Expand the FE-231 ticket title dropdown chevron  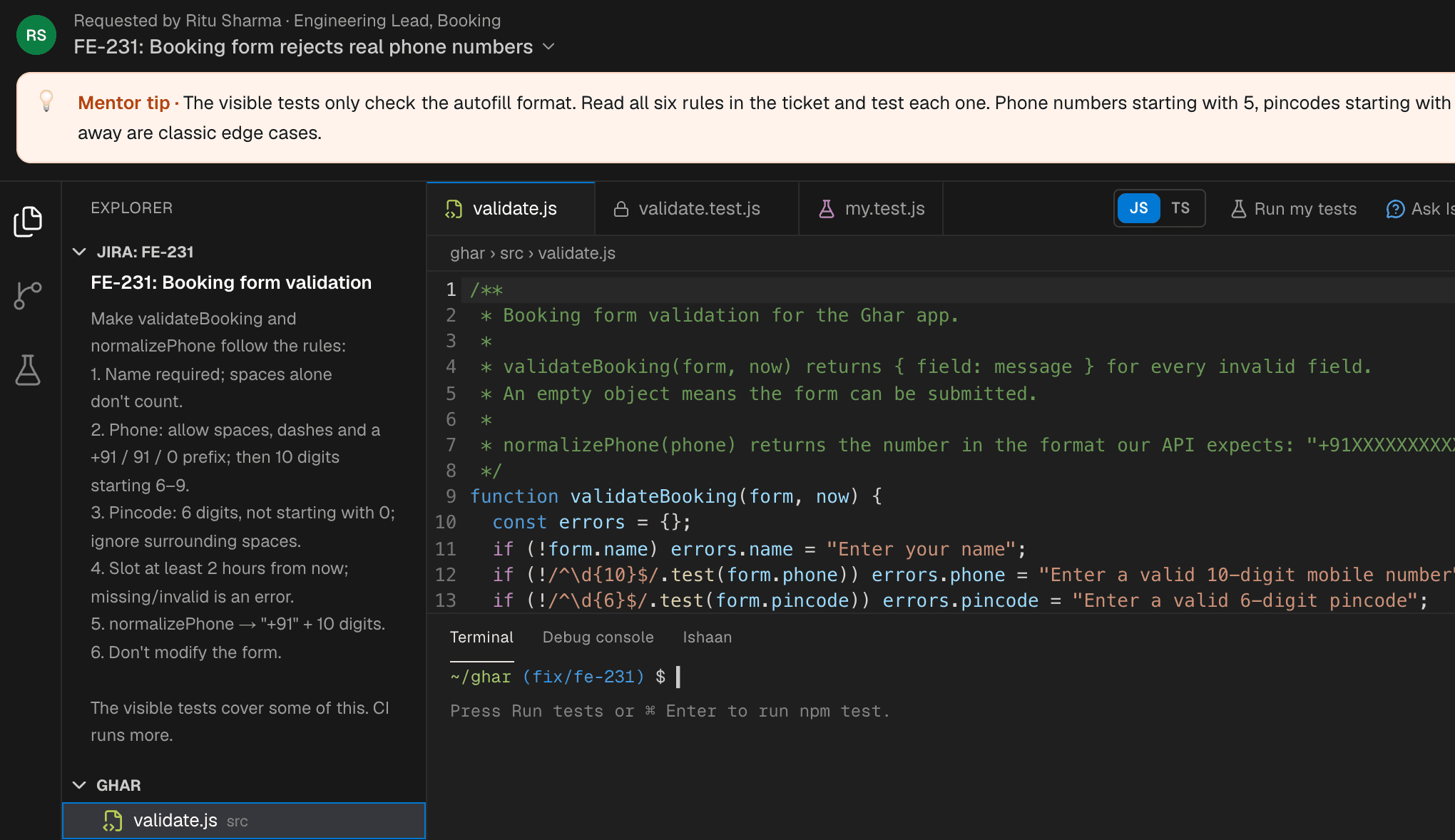[548, 47]
